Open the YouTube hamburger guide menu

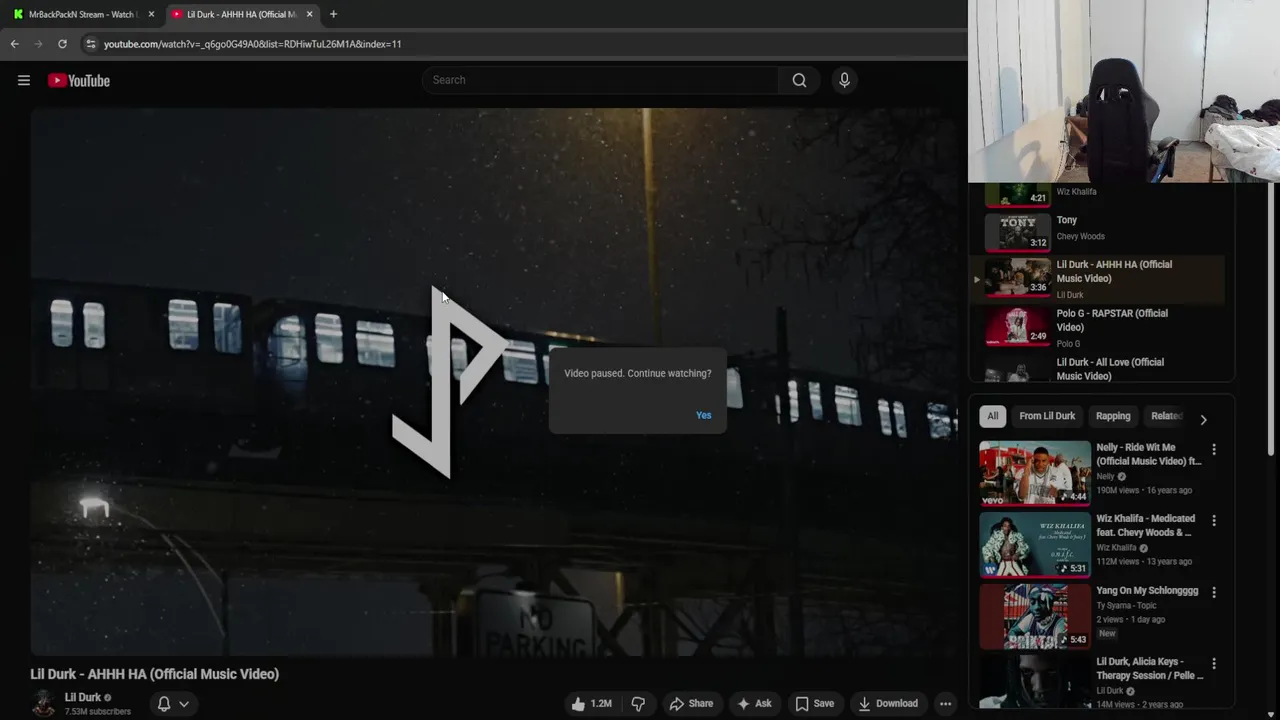pyautogui.click(x=24, y=80)
